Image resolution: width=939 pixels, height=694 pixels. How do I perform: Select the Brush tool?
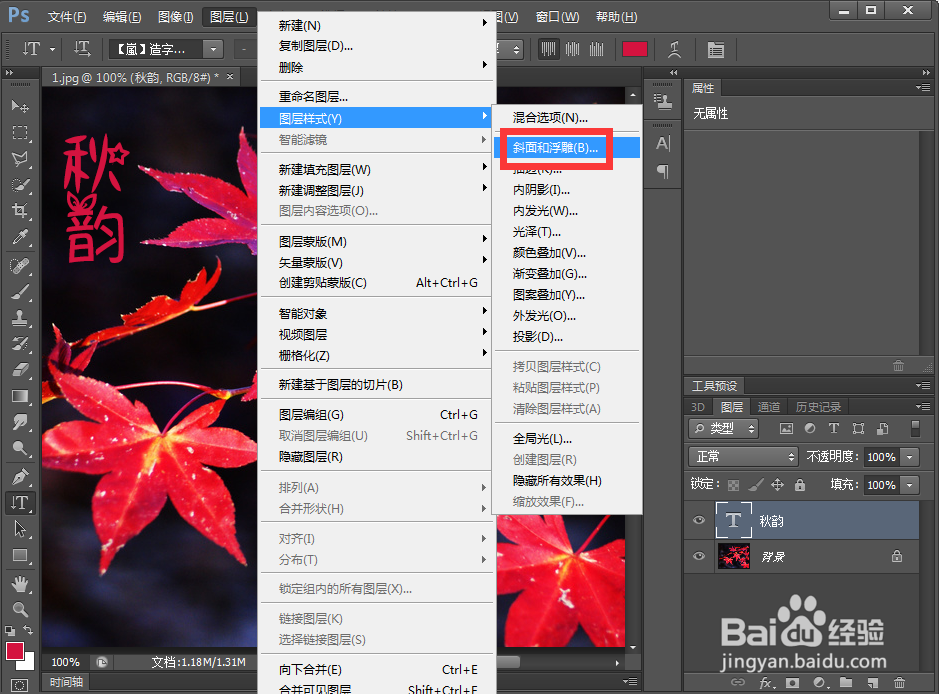[21, 294]
